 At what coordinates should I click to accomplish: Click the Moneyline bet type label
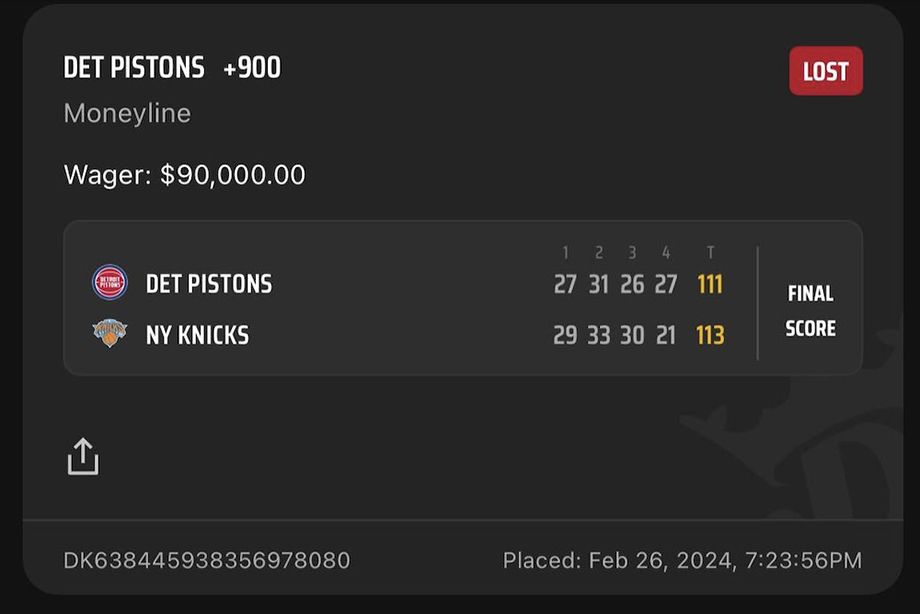point(127,113)
